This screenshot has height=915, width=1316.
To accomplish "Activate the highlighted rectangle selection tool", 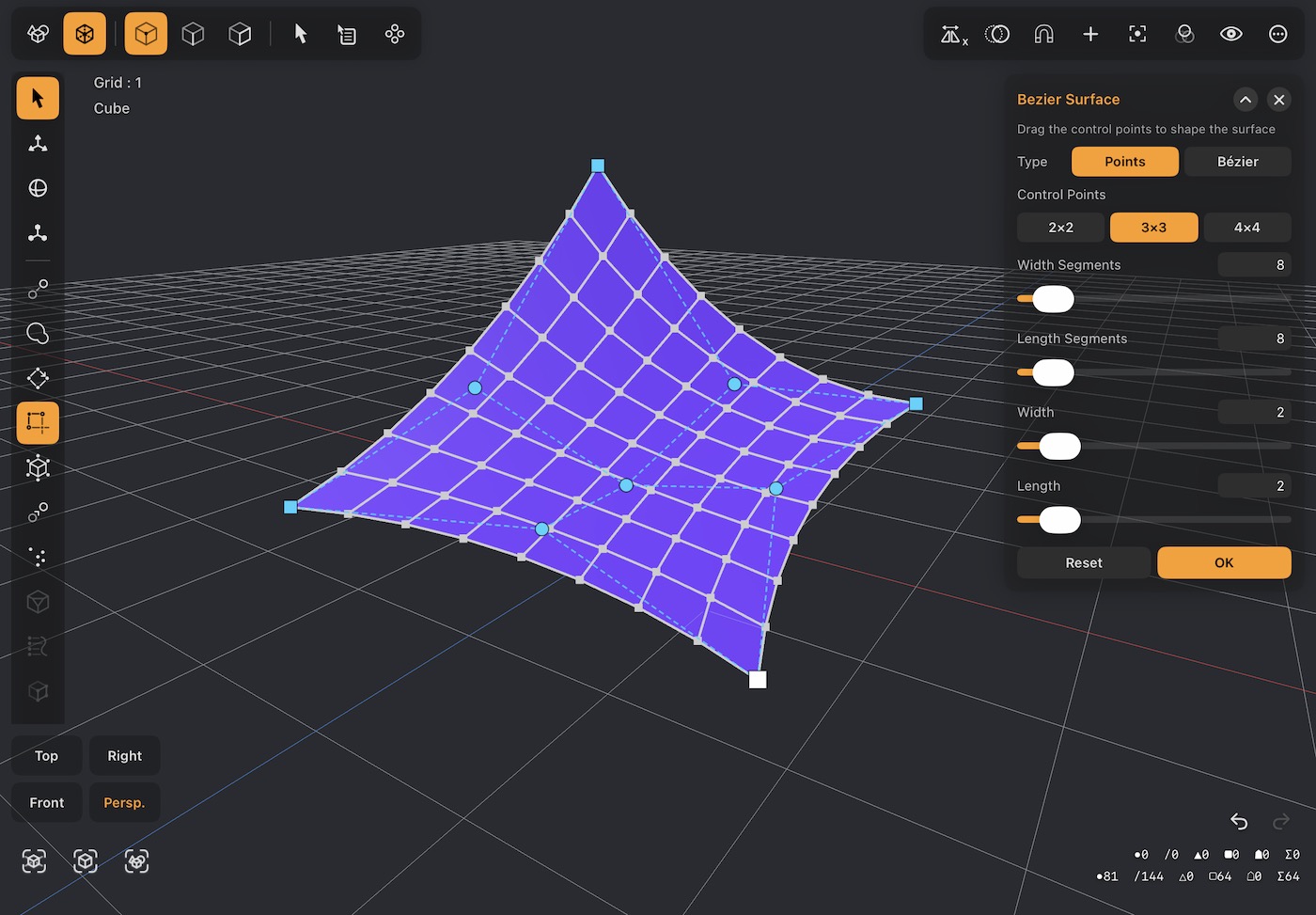I will pos(38,423).
